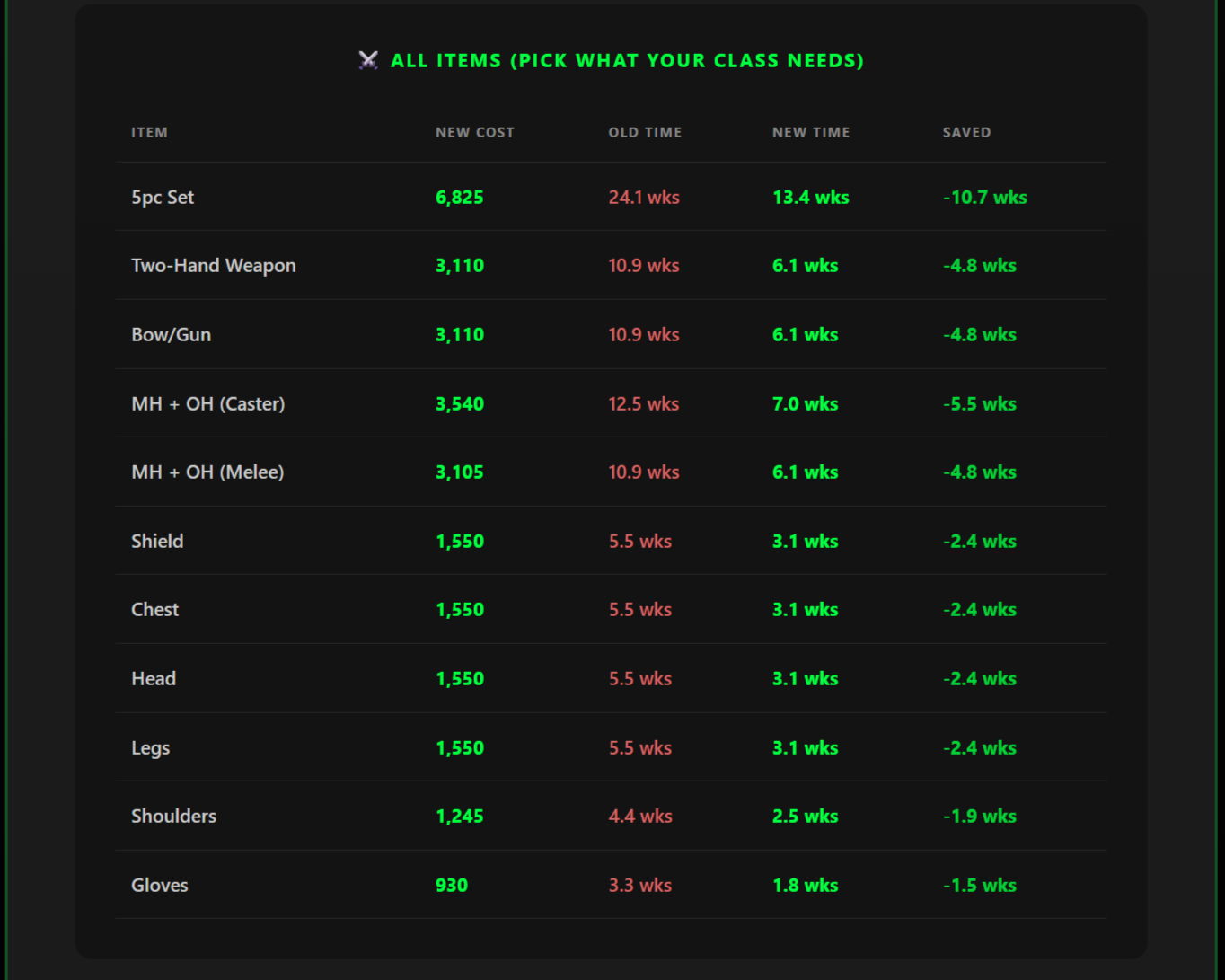This screenshot has height=980, width=1225.
Task: Select the Bow/Gun item name
Action: [x=171, y=335]
